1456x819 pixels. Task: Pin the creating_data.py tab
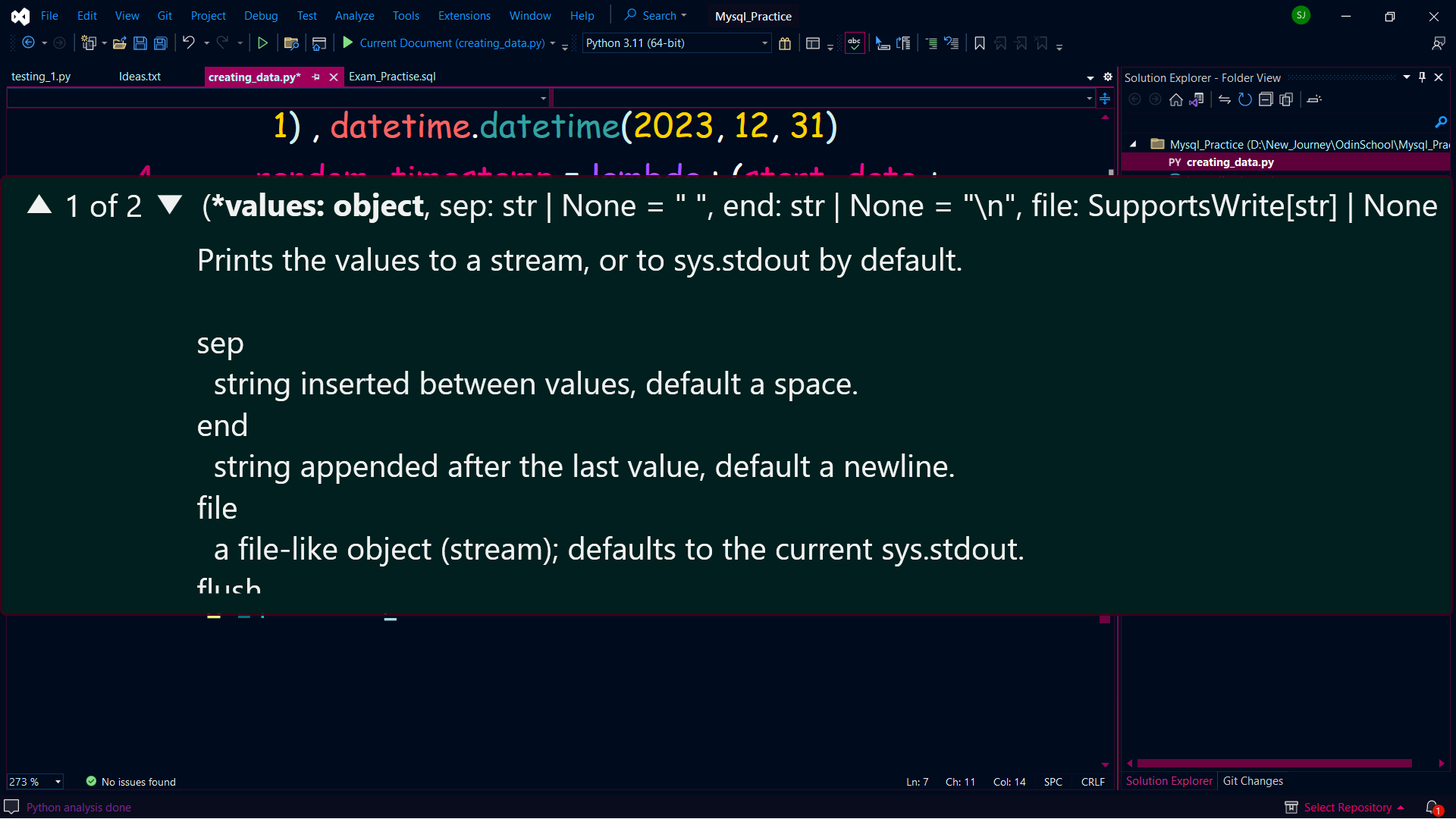[316, 77]
